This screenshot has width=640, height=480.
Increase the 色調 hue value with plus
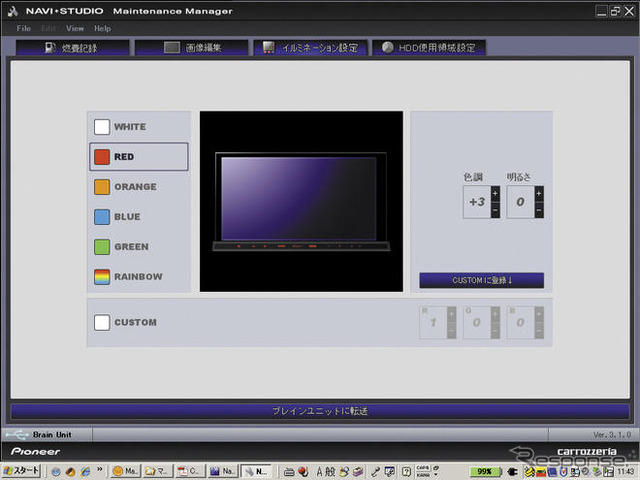click(495, 193)
